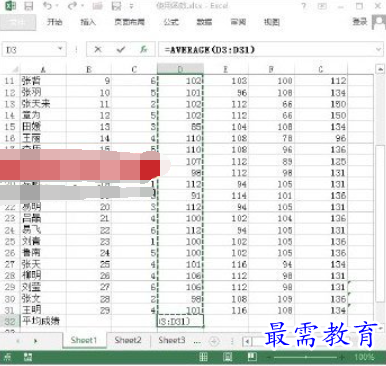This screenshot has height=366, width=386.
Task: Open the zoom dialog from 100% label
Action: point(364,357)
